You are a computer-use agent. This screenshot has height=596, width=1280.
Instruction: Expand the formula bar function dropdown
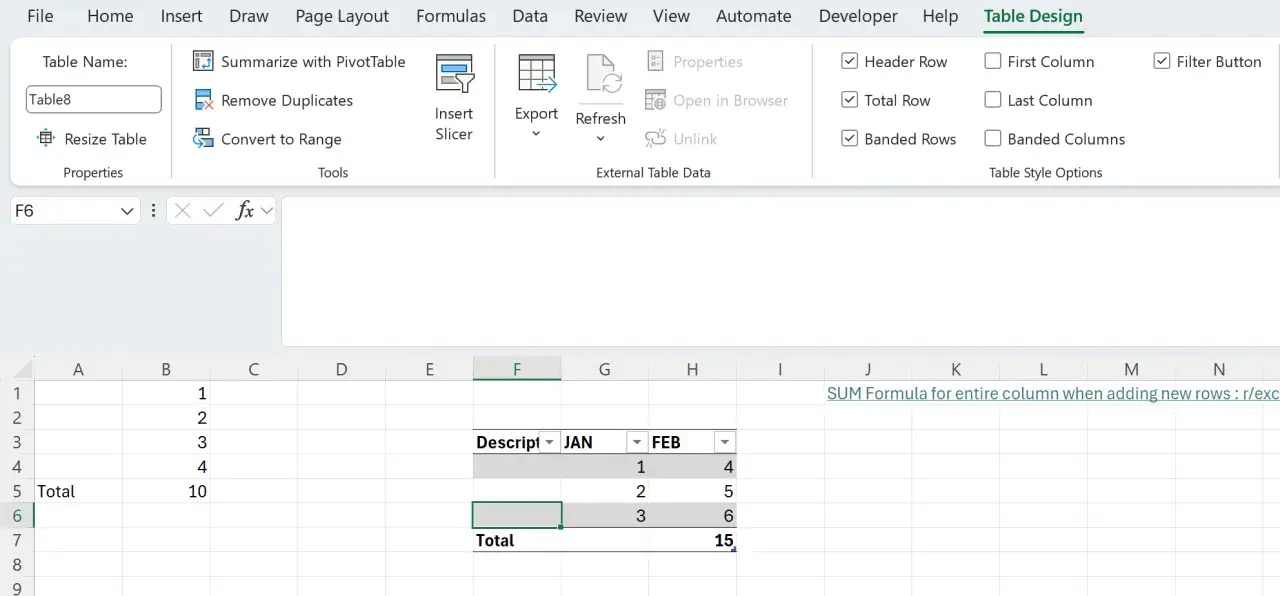click(x=265, y=211)
